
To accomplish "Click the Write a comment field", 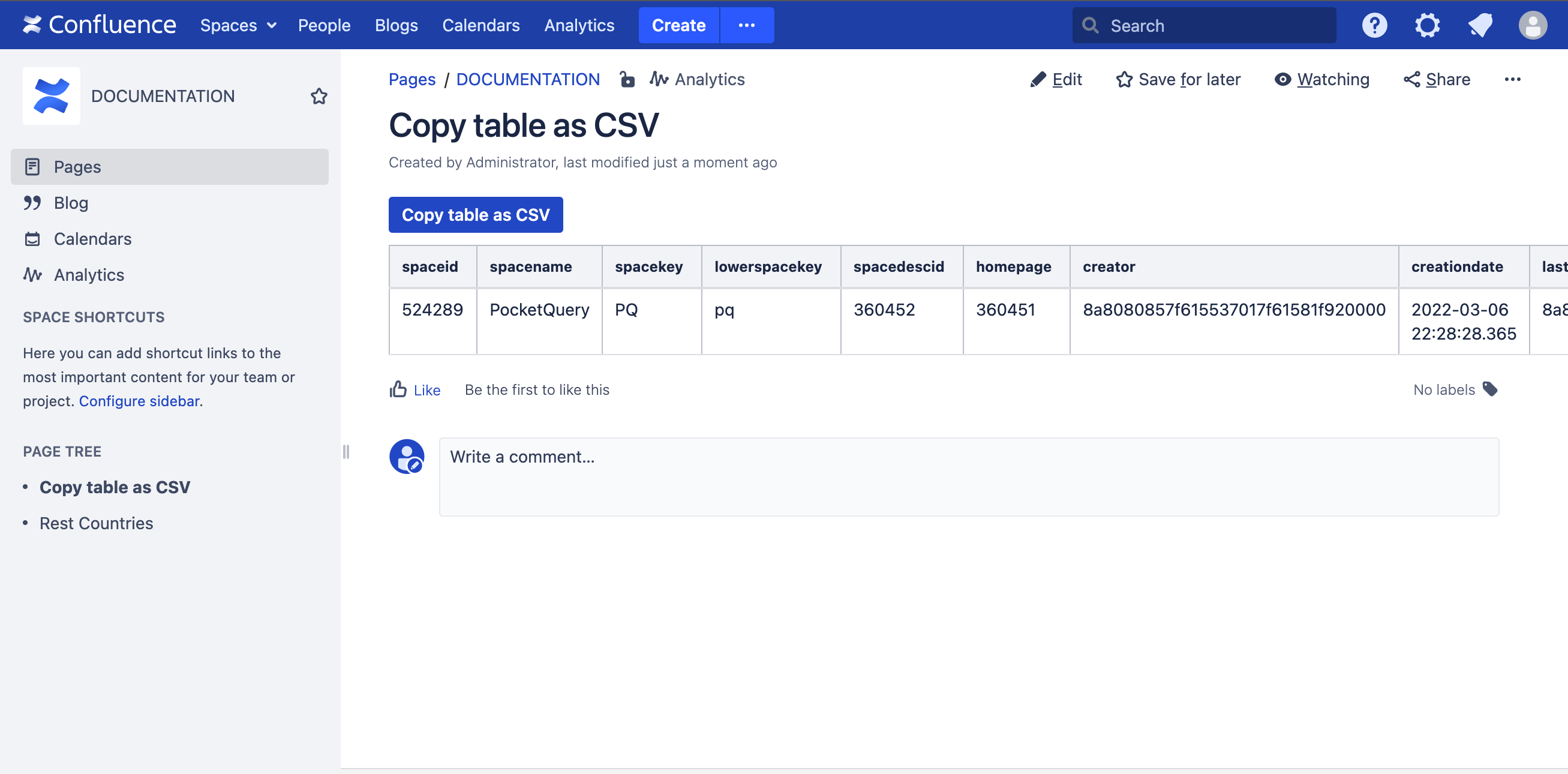I will pyautogui.click(x=968, y=476).
